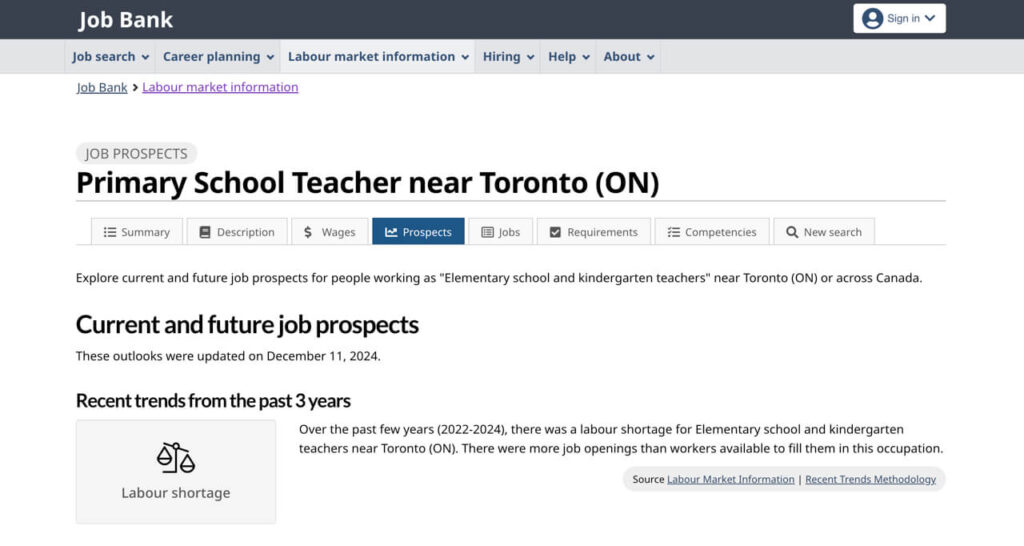Click the Job Bank header logo
This screenshot has height=546, width=1024.
tap(125, 20)
